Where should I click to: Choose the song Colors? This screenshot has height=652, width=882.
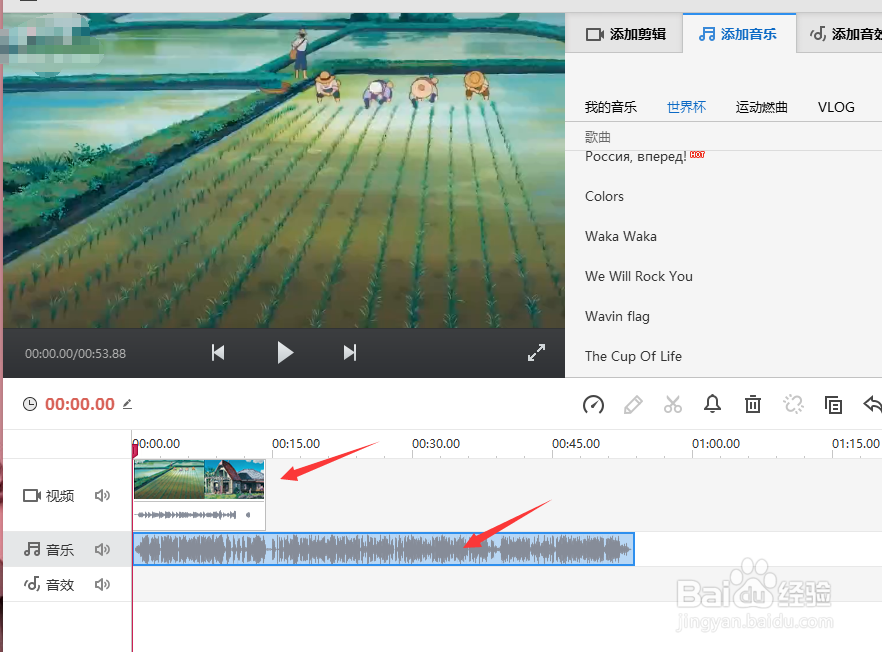[604, 196]
